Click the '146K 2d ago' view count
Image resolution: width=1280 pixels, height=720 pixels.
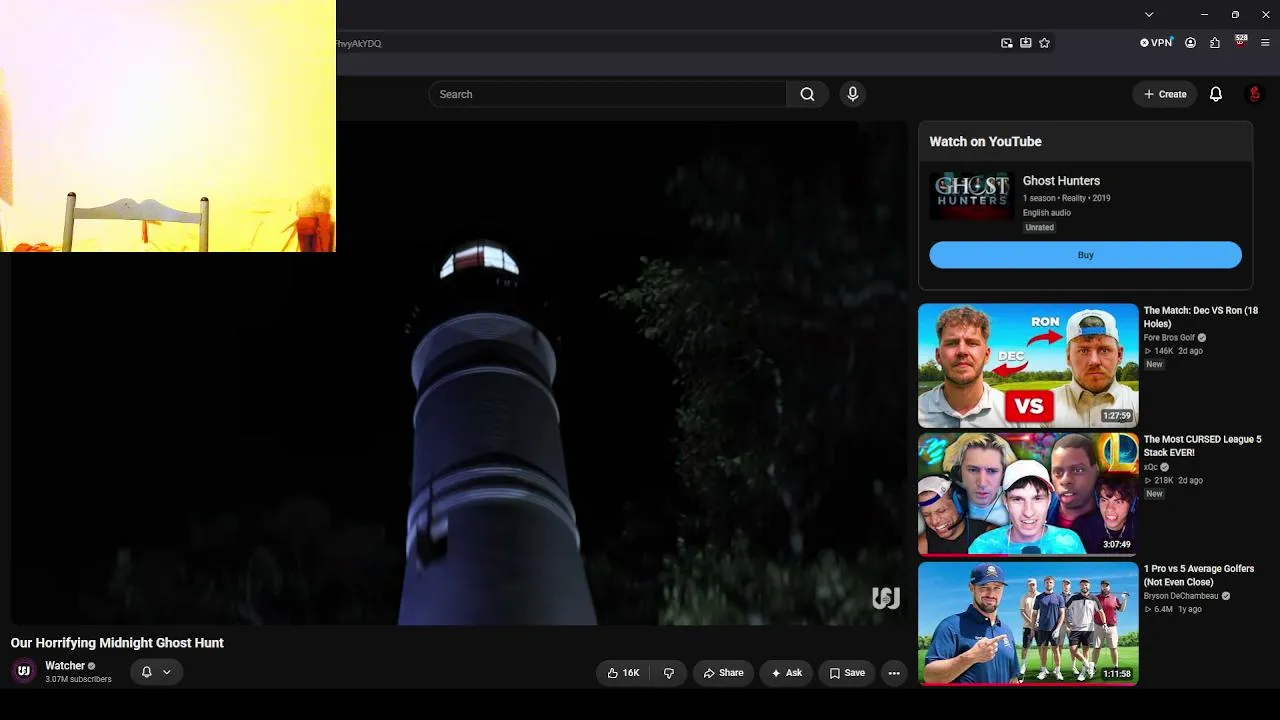click(x=1173, y=351)
